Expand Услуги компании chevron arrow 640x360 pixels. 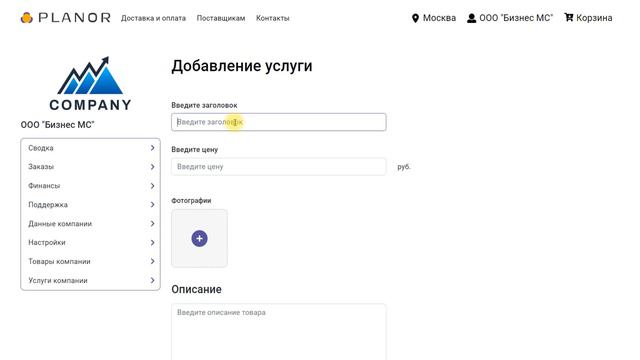click(x=152, y=280)
